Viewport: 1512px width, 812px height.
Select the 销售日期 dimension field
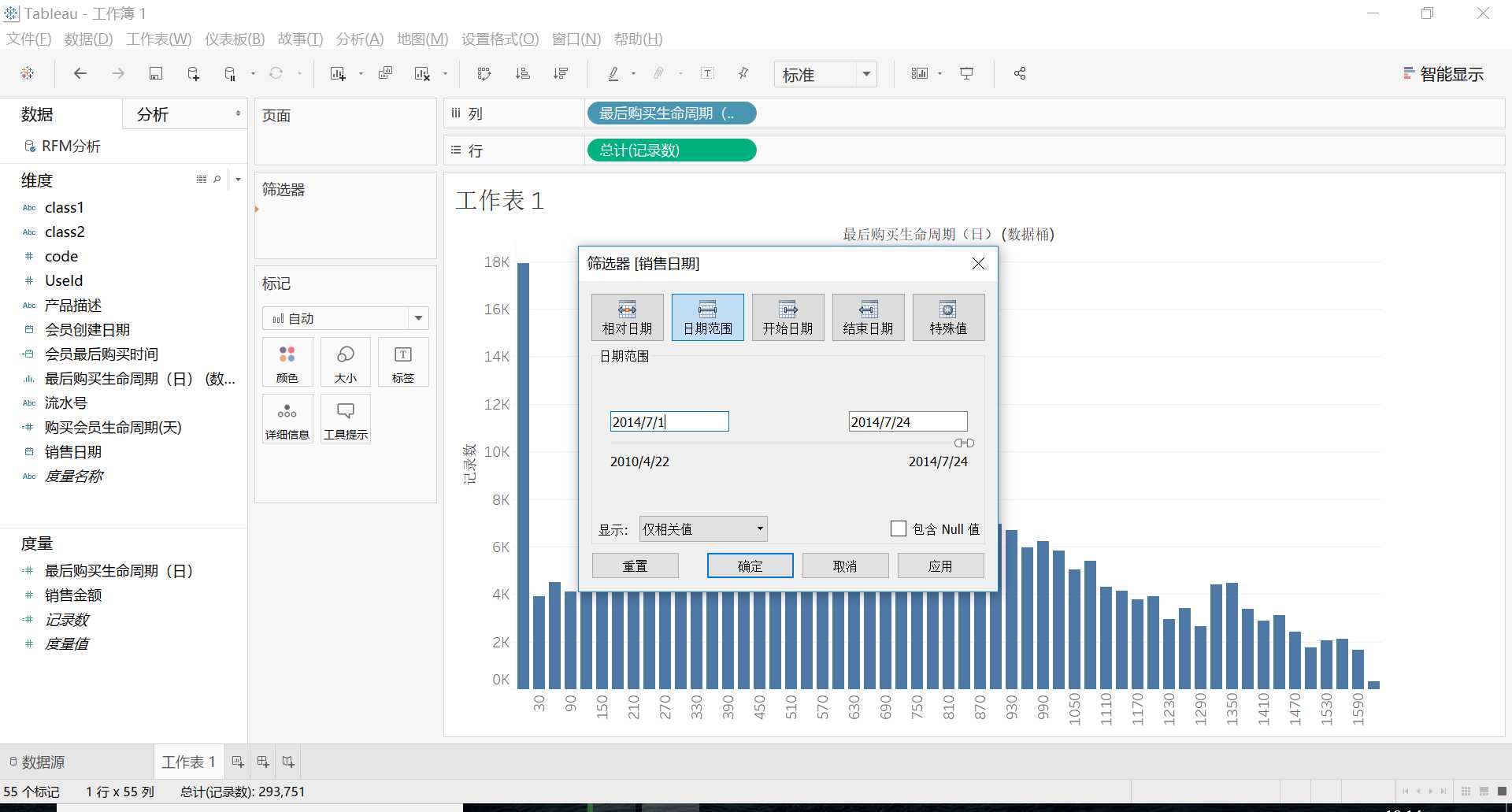coord(72,451)
